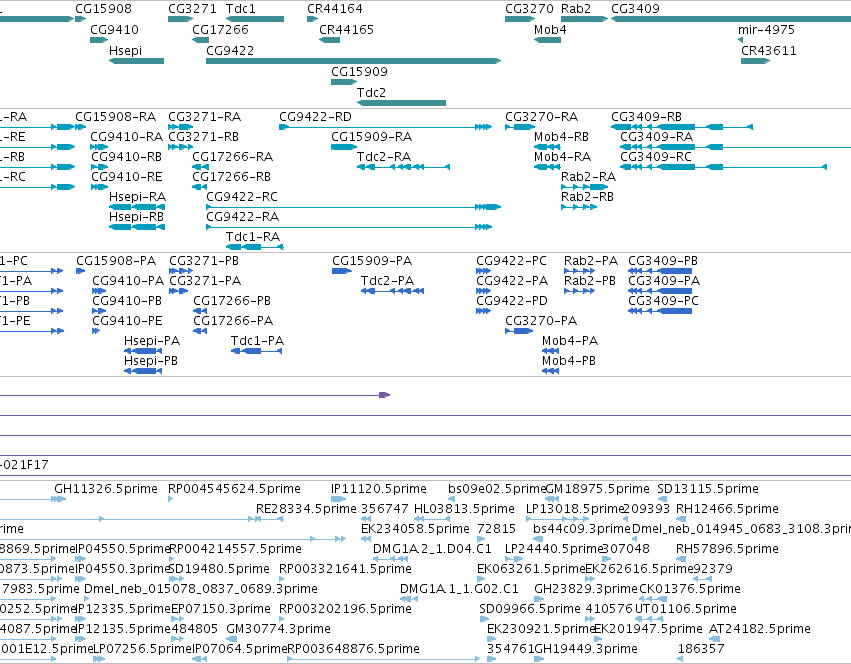851x664 pixels.
Task: Click the HL03813.5prime label
Action: (x=464, y=509)
